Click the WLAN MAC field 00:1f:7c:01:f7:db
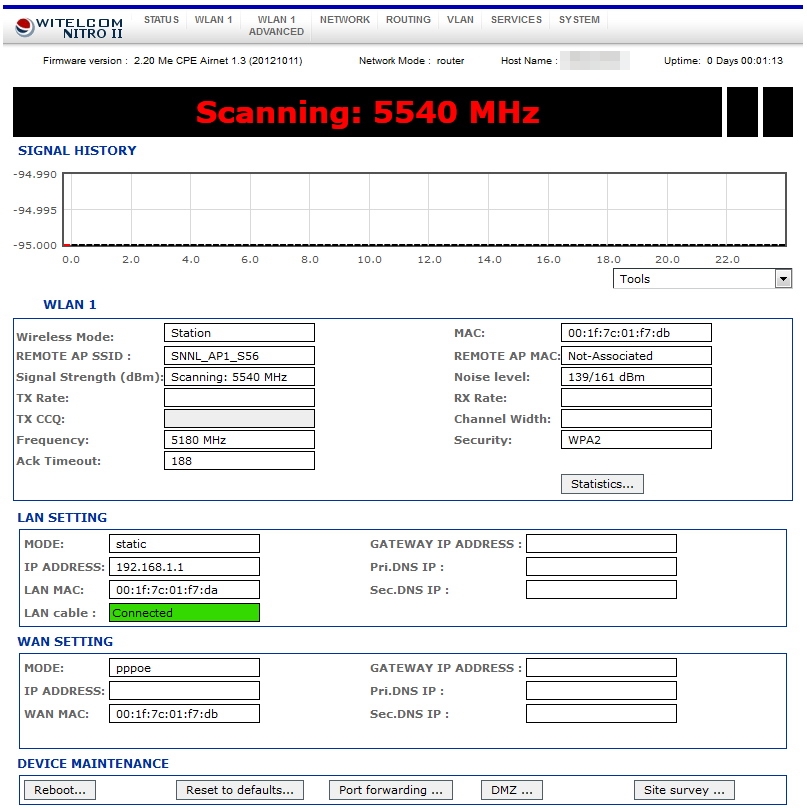807x808 pixels. [636, 333]
